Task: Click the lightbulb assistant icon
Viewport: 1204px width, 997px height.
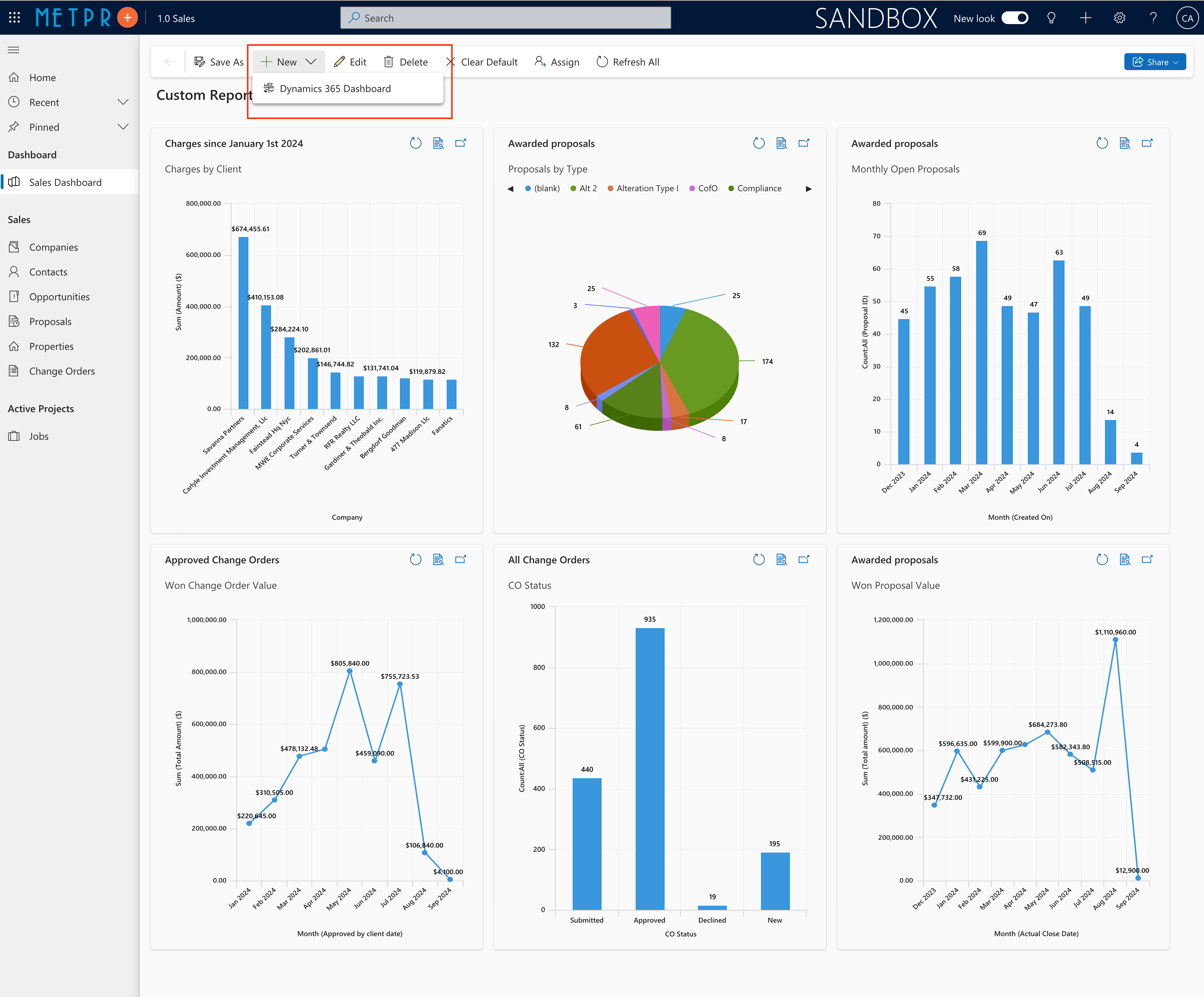Action: [x=1051, y=18]
